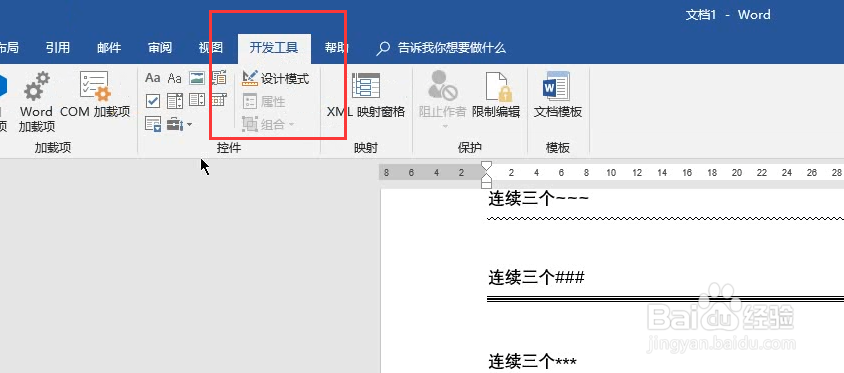This screenshot has width=844, height=373.
Task: Click the text 连续三个***
Action: 532,361
